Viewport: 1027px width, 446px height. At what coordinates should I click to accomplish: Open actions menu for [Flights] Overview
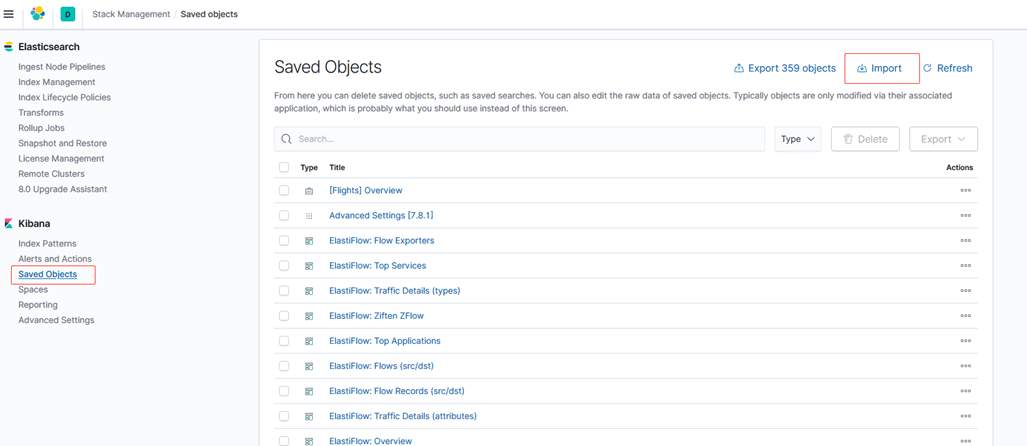tap(965, 191)
